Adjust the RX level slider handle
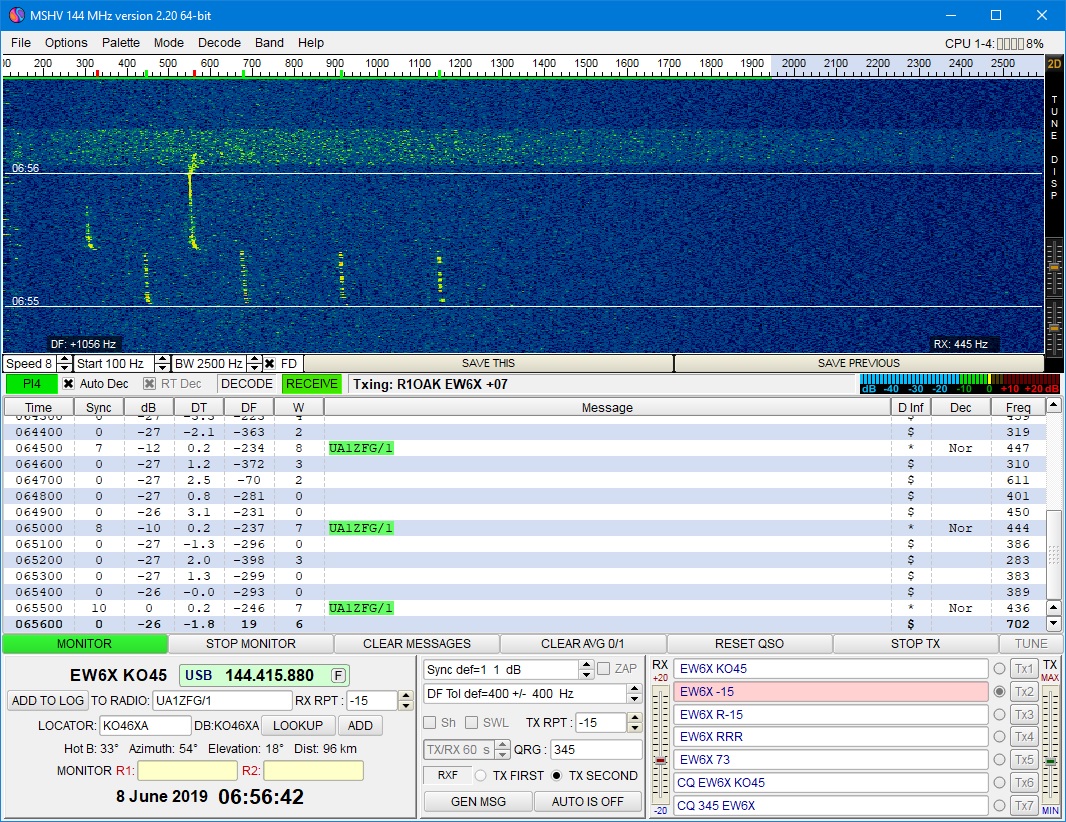Image resolution: width=1066 pixels, height=822 pixels. point(660,761)
